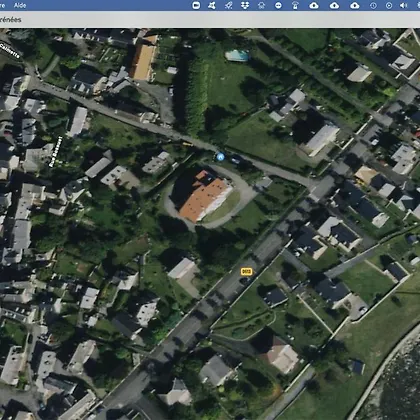Image resolution: width=420 pixels, height=420 pixels.
Task: Click the round face-like icon in the menu bar
Action: coord(262,5)
